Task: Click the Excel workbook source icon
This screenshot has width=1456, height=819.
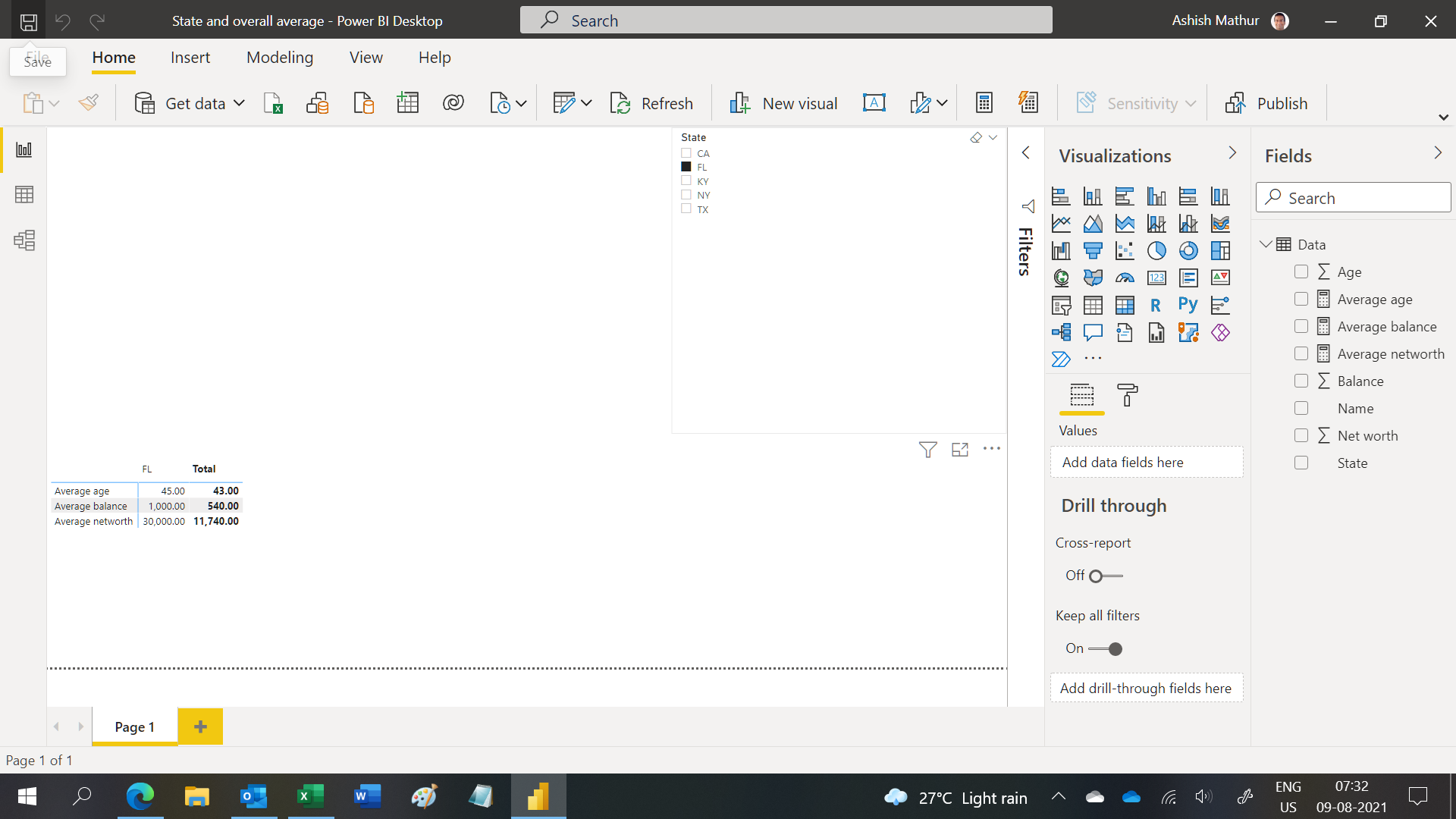Action: click(x=273, y=103)
